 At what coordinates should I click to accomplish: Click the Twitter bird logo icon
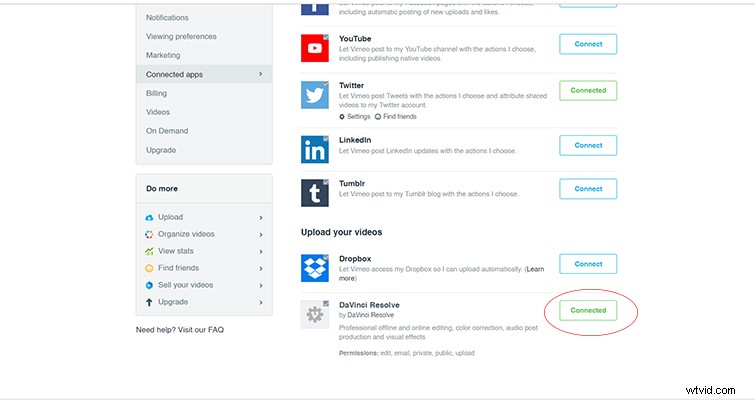coord(315,94)
